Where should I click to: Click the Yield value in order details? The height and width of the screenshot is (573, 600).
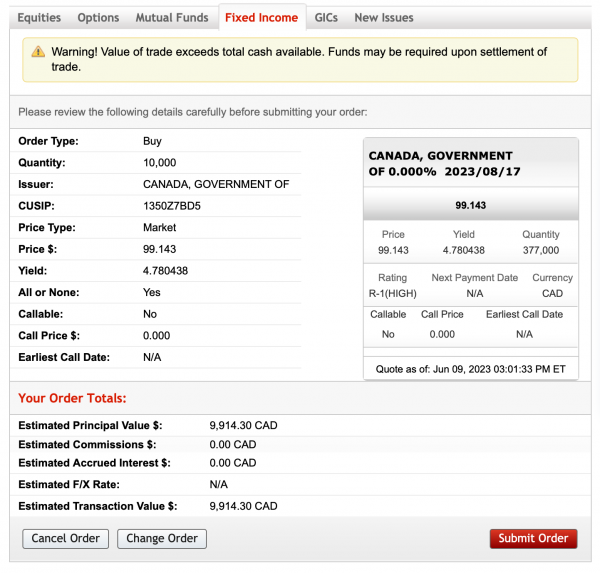pyautogui.click(x=165, y=271)
